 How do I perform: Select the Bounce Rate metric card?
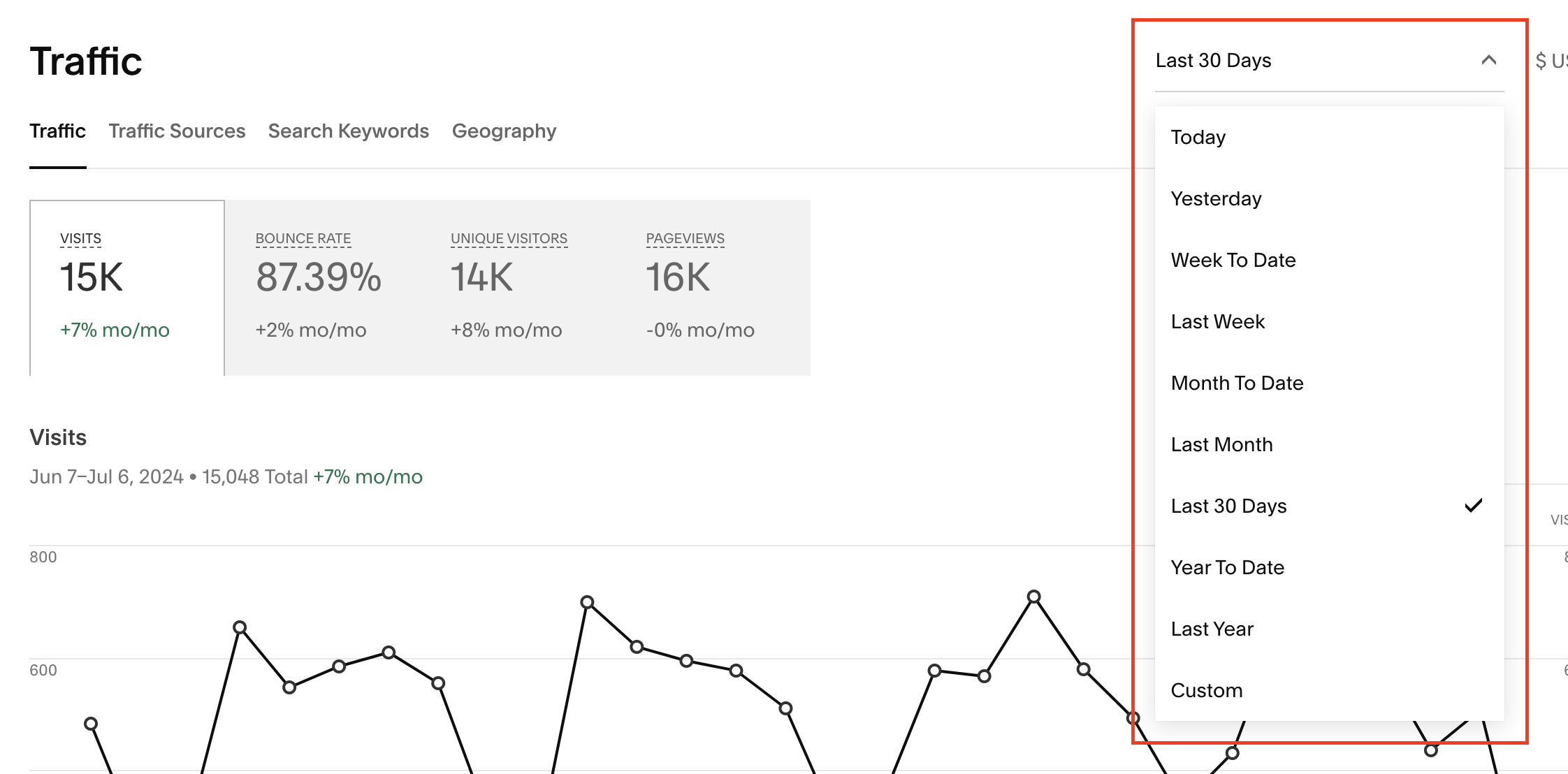click(322, 288)
